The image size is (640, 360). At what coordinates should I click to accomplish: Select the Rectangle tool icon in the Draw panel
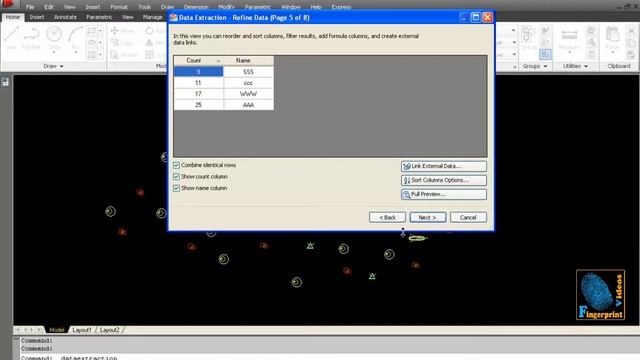coord(92,31)
